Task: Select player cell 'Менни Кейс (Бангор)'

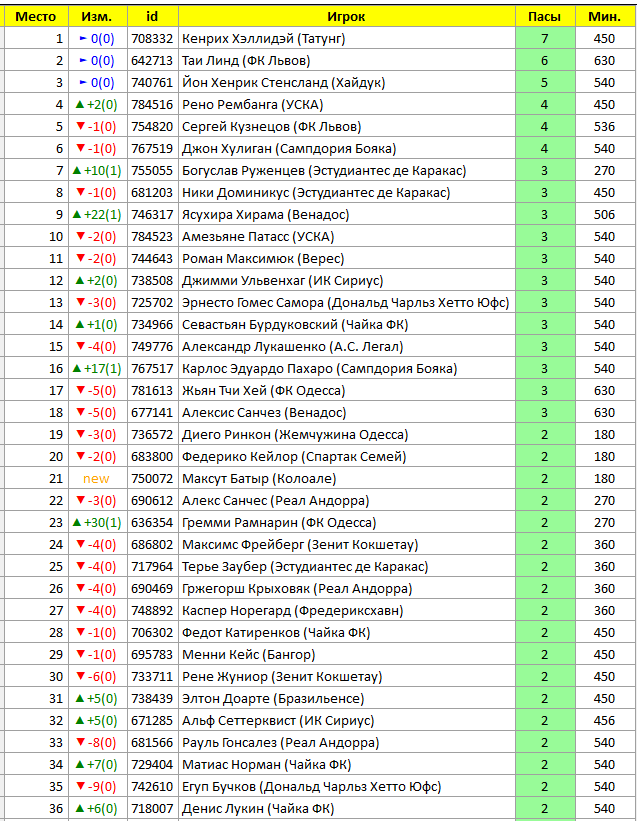Action: 347,654
